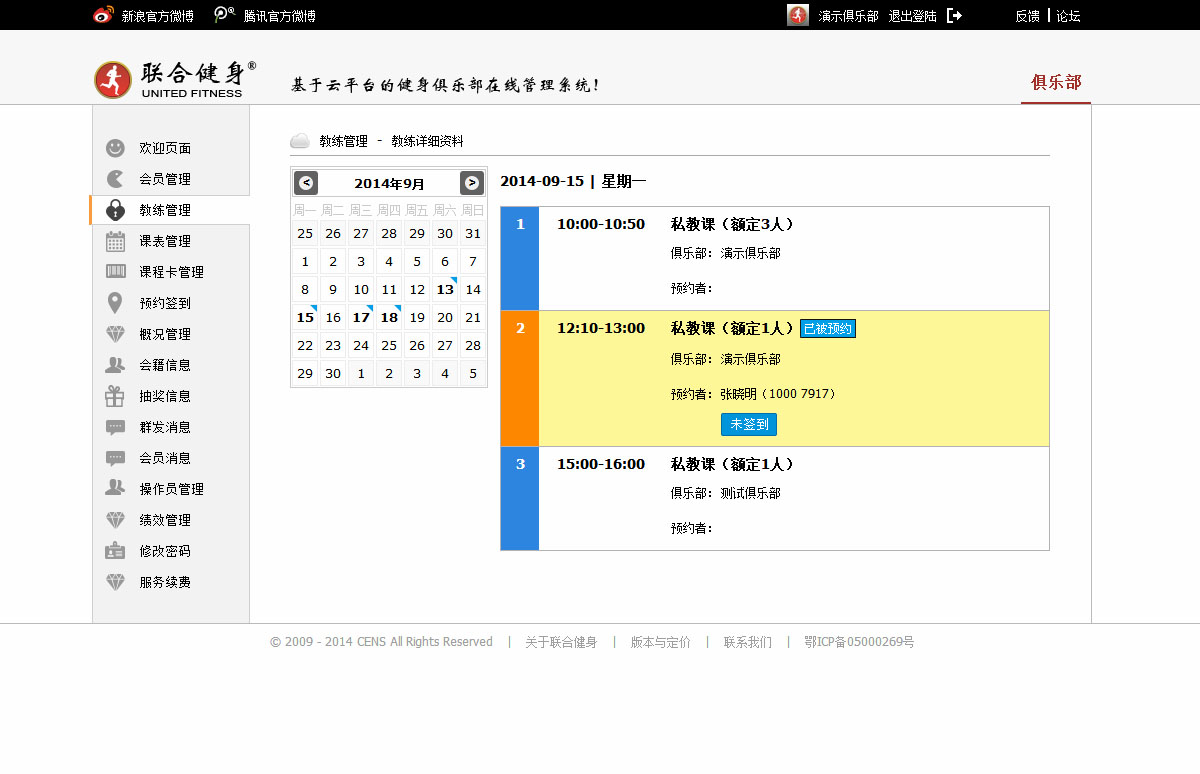Open the 俱乐部 tab in header
The image size is (1200, 774).
[1056, 82]
